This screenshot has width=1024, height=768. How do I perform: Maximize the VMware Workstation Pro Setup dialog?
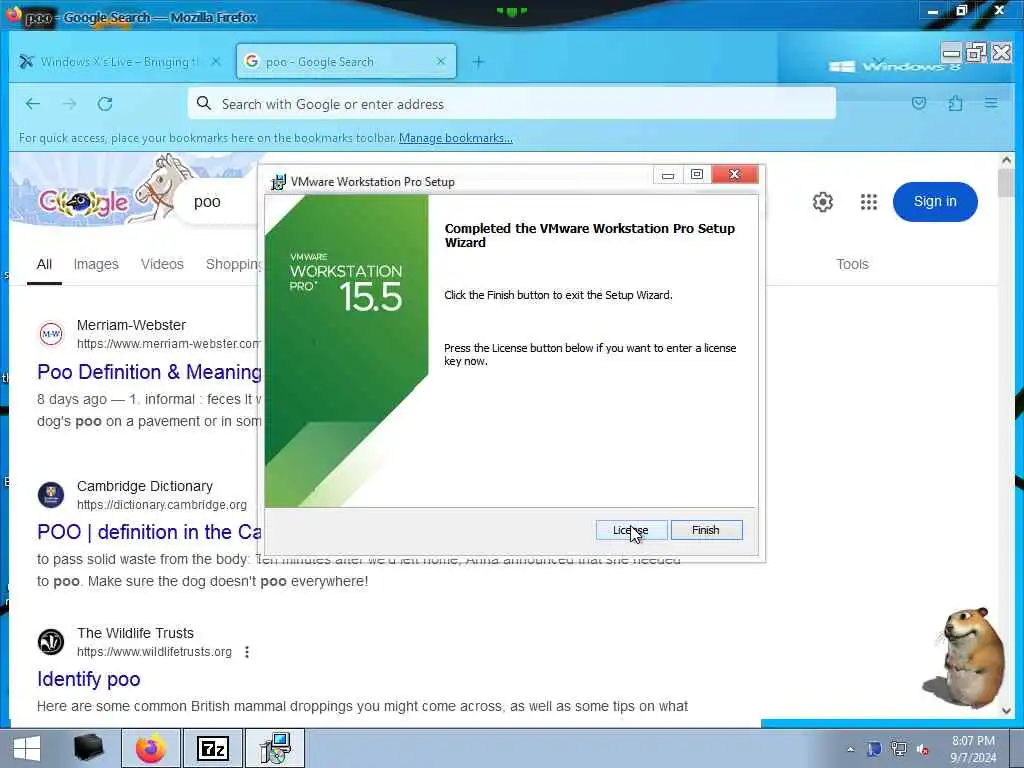point(697,174)
